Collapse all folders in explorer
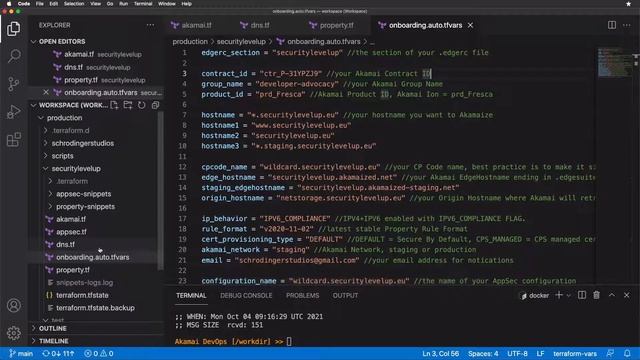The image size is (640, 360). click(x=155, y=105)
